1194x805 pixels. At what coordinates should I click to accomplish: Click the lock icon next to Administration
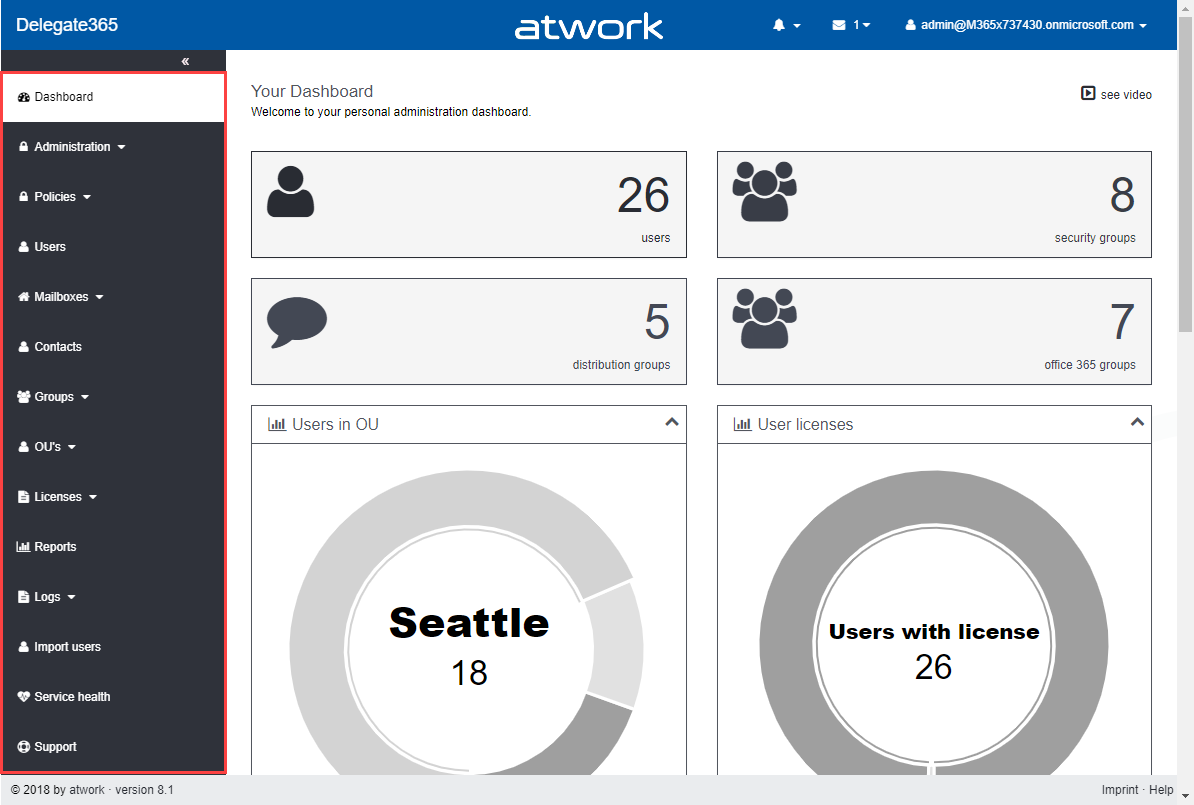pos(24,146)
